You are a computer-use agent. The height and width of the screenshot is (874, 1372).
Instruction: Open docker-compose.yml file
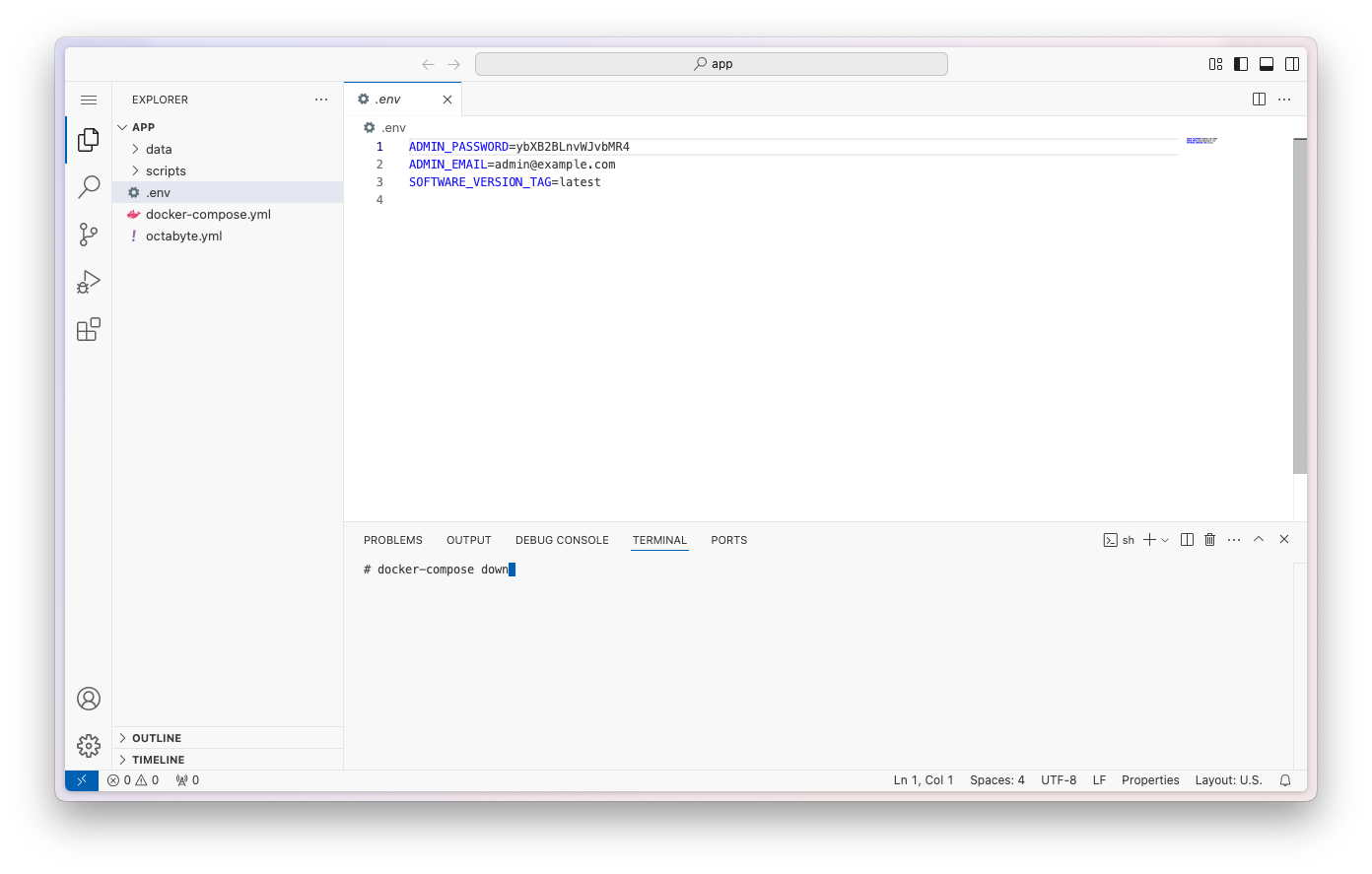click(208, 214)
